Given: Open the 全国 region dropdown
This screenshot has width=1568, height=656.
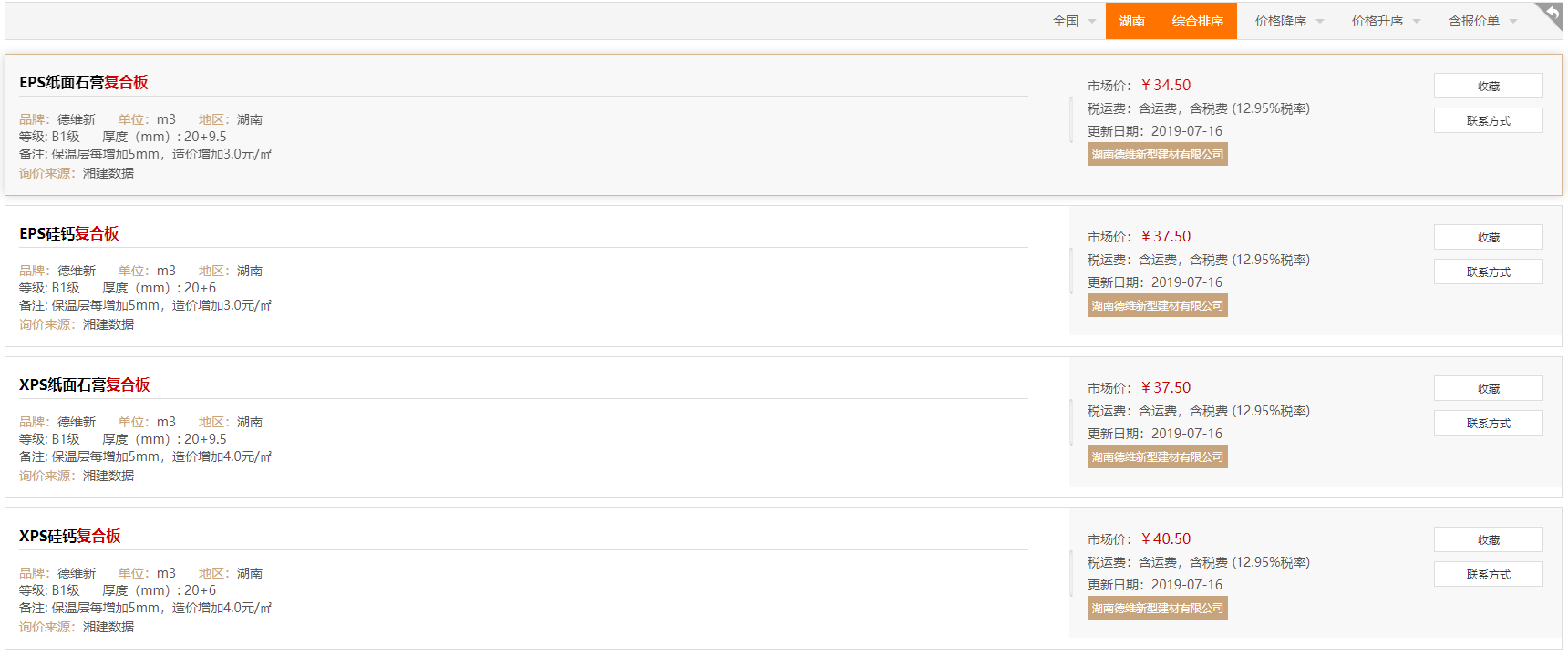Looking at the screenshot, I should coord(1074,21).
